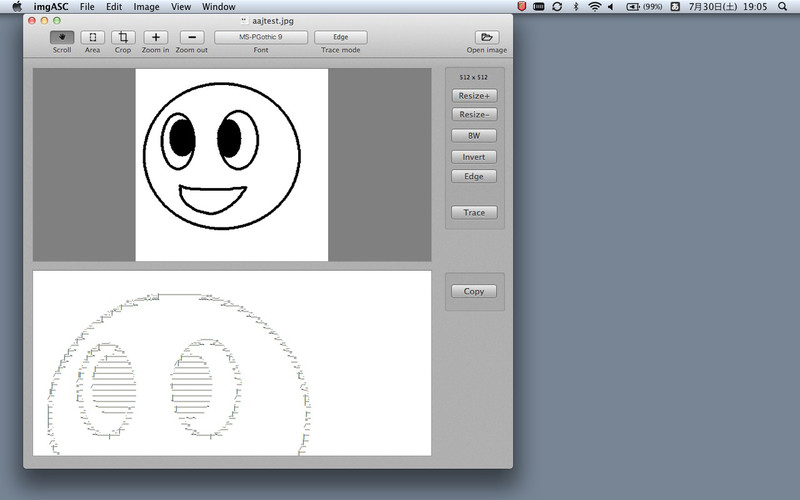Click the green zoom window button
This screenshot has height=500, width=800.
pos(57,21)
